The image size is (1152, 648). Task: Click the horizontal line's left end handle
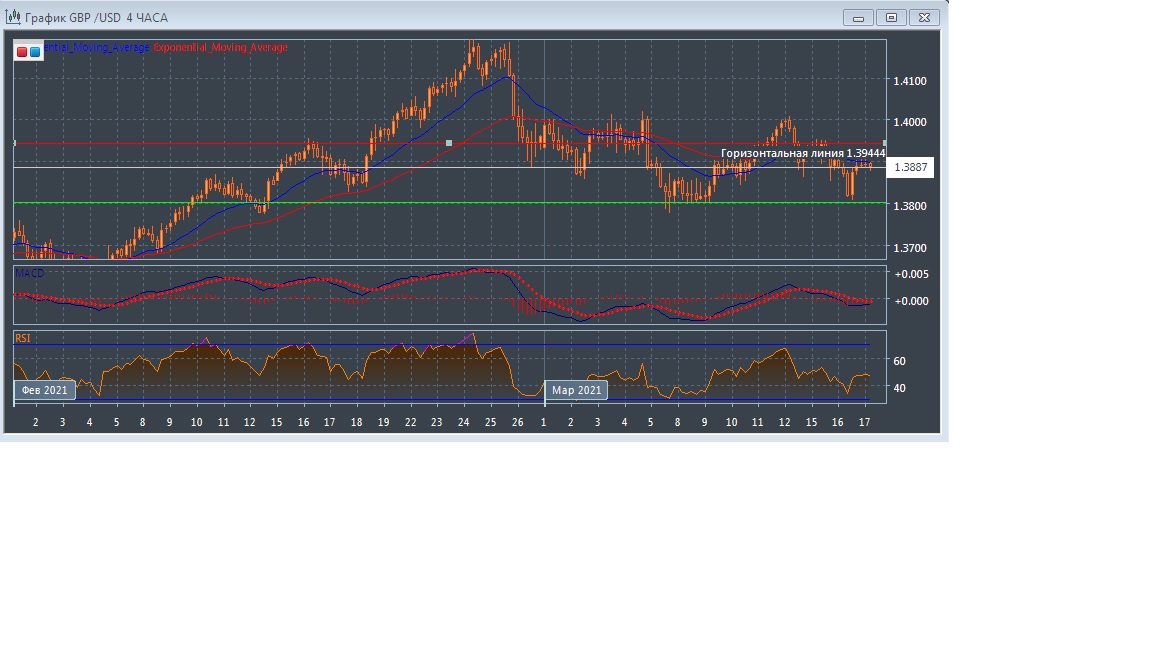click(15, 143)
